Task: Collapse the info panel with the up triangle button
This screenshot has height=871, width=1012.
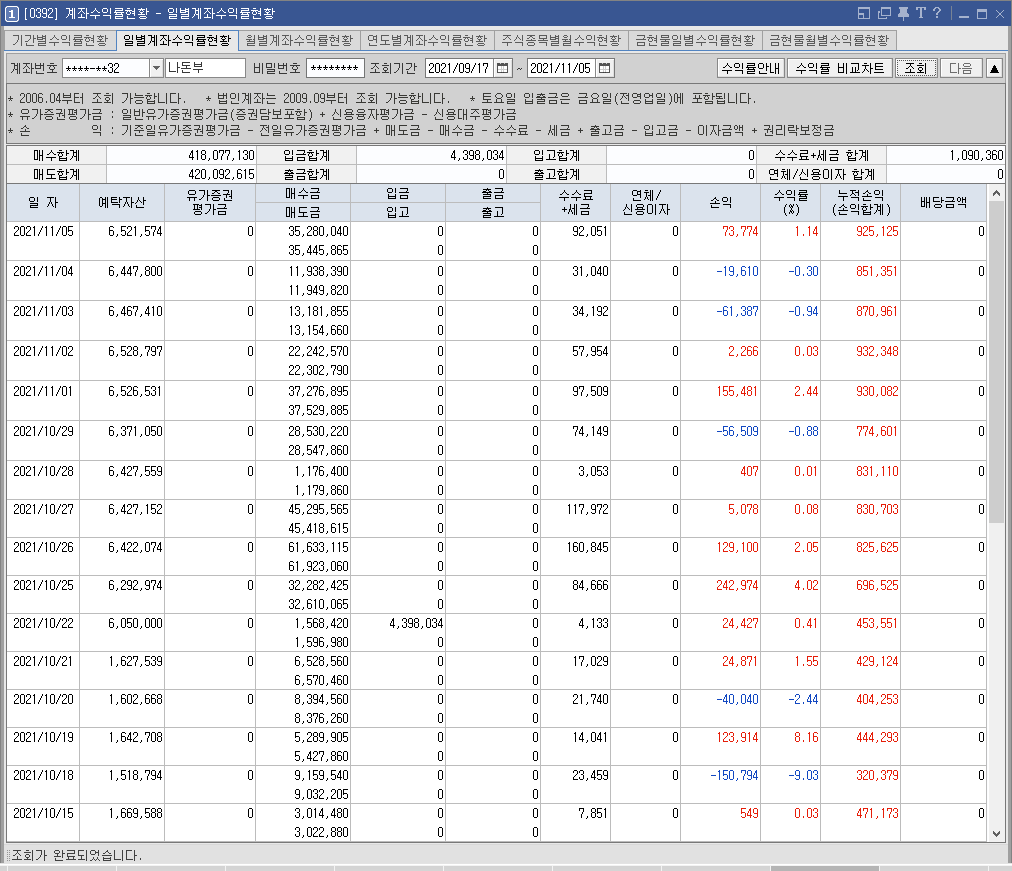Action: [995, 68]
